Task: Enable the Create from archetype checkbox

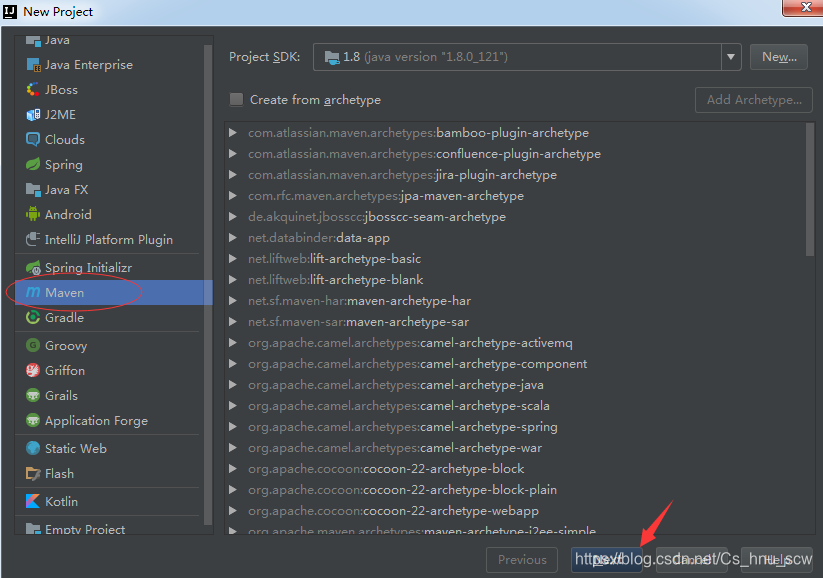Action: [236, 99]
